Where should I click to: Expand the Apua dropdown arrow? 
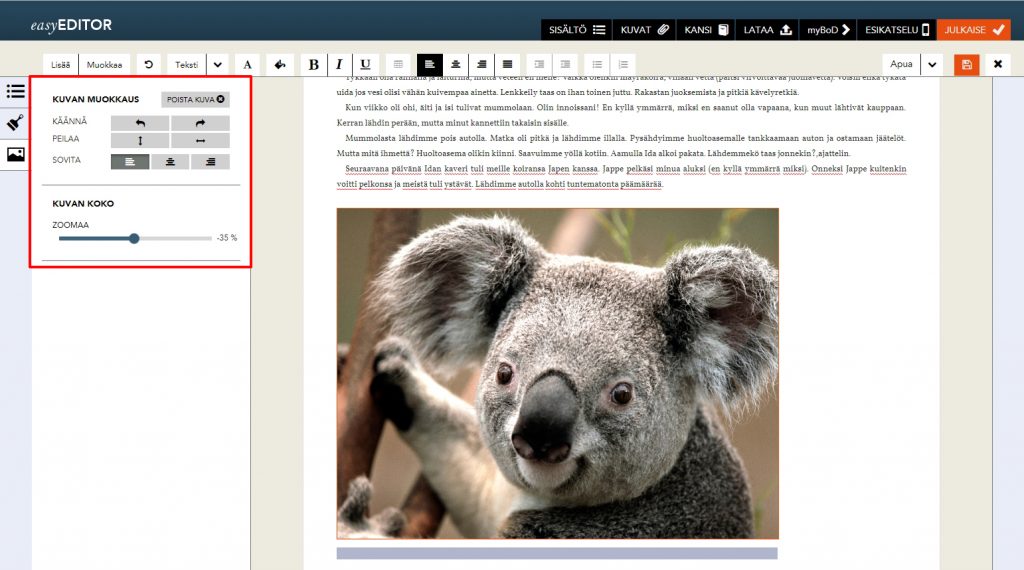(932, 65)
